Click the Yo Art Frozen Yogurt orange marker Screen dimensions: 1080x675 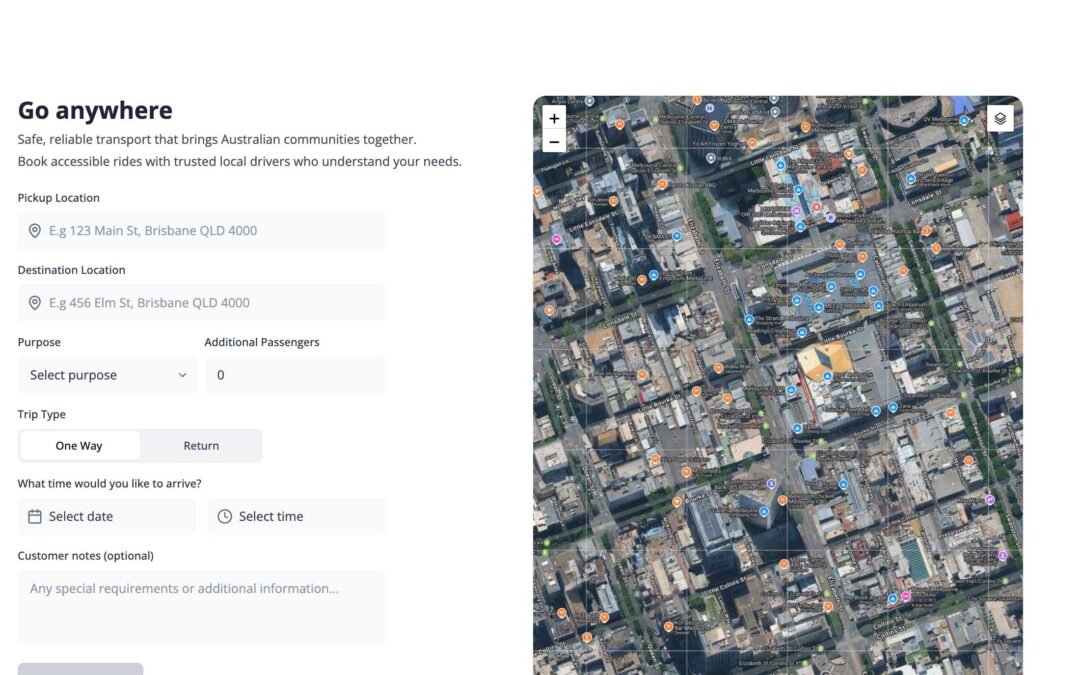752,143
